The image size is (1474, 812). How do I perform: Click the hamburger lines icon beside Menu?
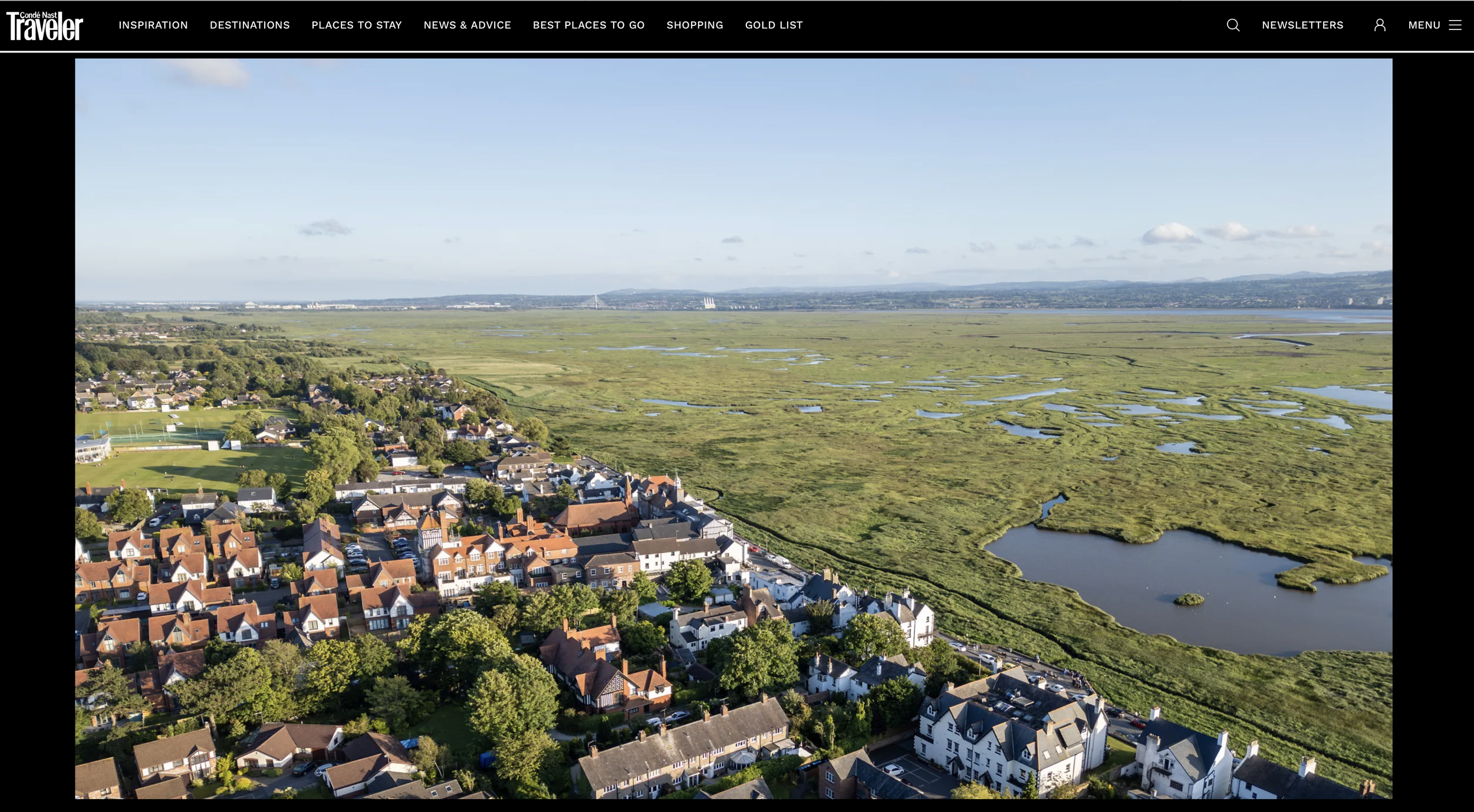coord(1455,25)
